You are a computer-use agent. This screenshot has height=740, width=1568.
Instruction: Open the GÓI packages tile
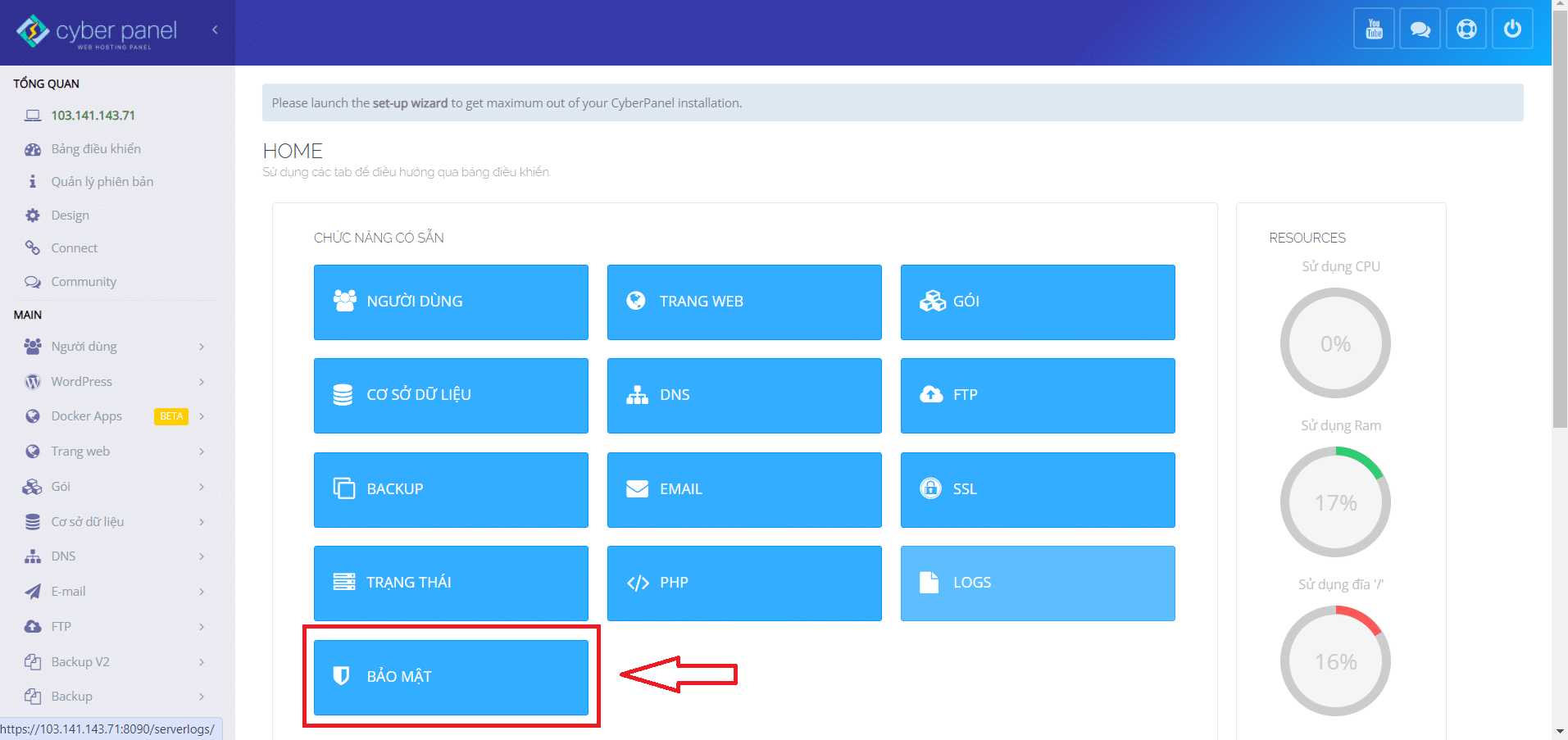tap(1038, 302)
